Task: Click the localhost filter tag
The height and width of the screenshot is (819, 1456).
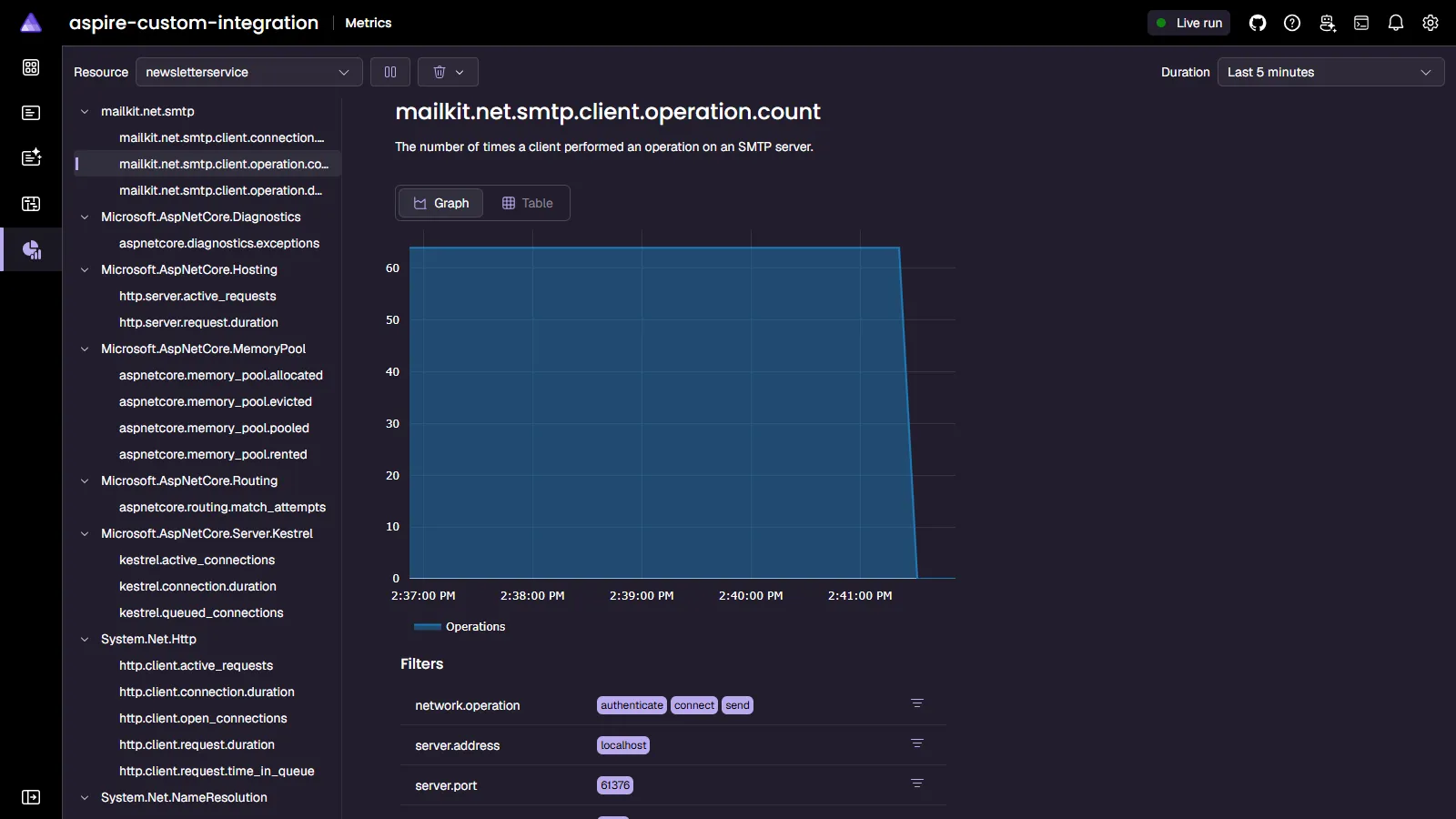Action: [623, 745]
